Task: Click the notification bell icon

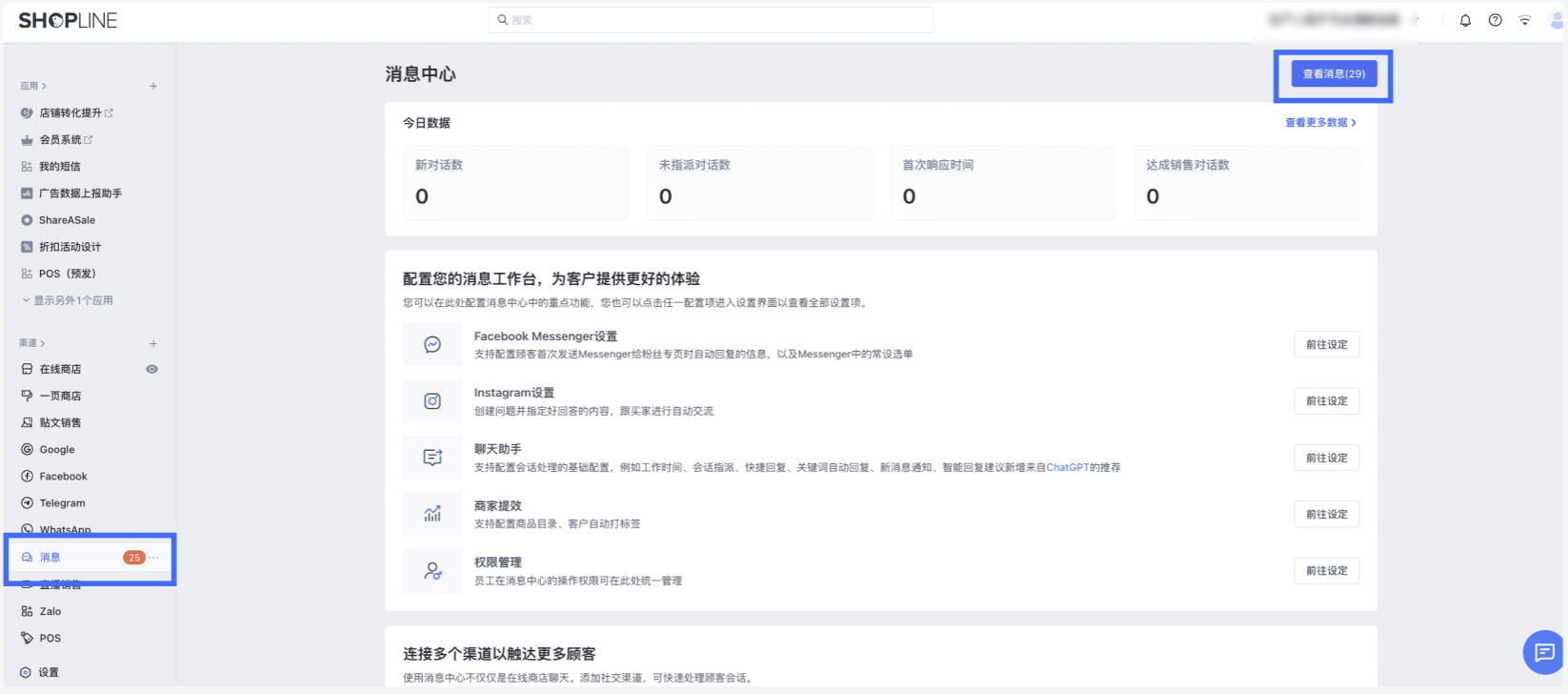Action: click(1465, 20)
